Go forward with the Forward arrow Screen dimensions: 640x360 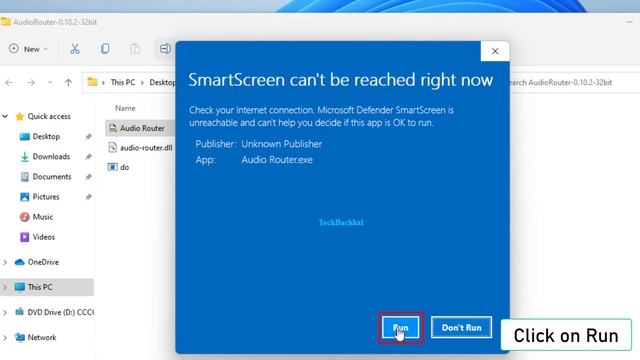pos(31,82)
